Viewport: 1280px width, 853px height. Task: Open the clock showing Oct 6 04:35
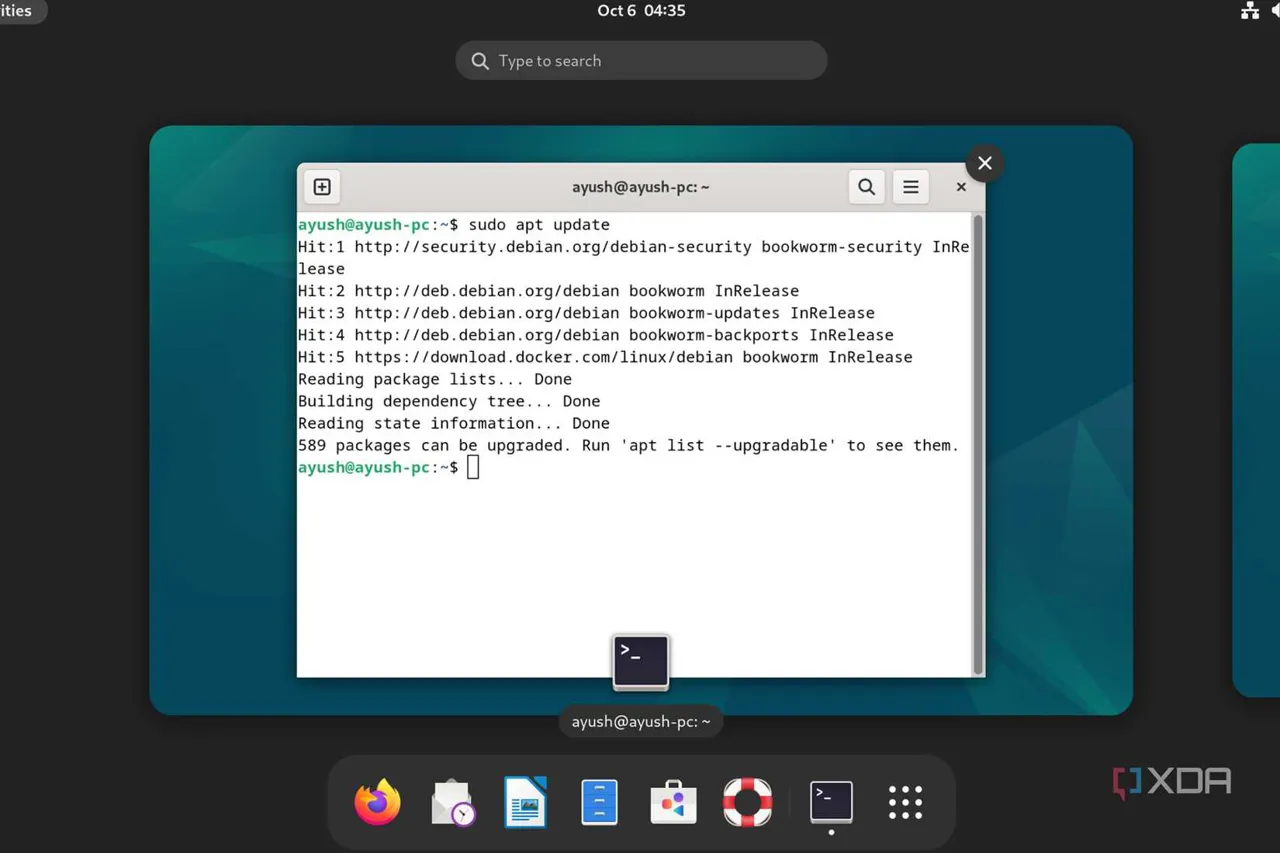(641, 11)
